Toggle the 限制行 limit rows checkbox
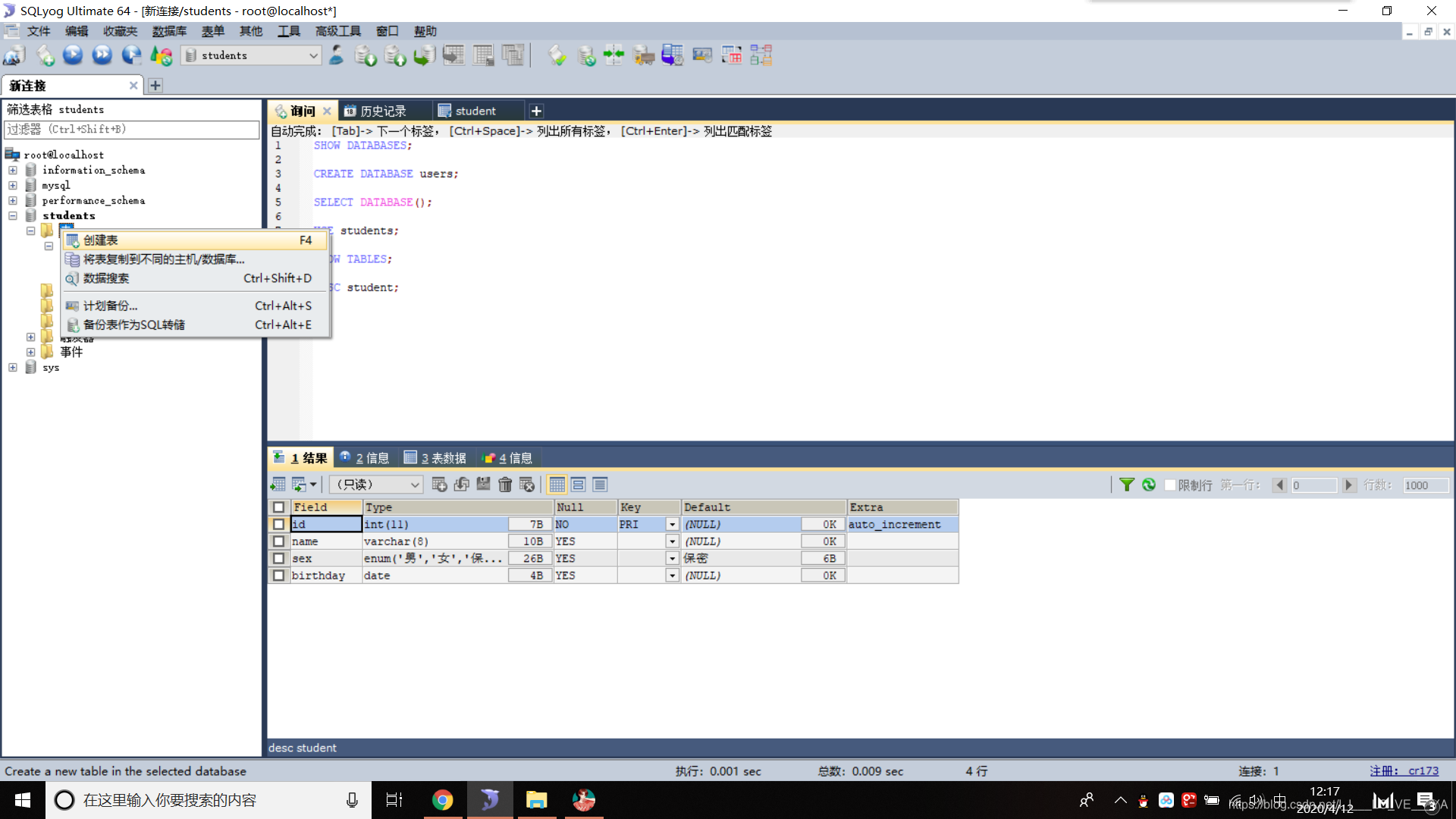 pos(1170,485)
